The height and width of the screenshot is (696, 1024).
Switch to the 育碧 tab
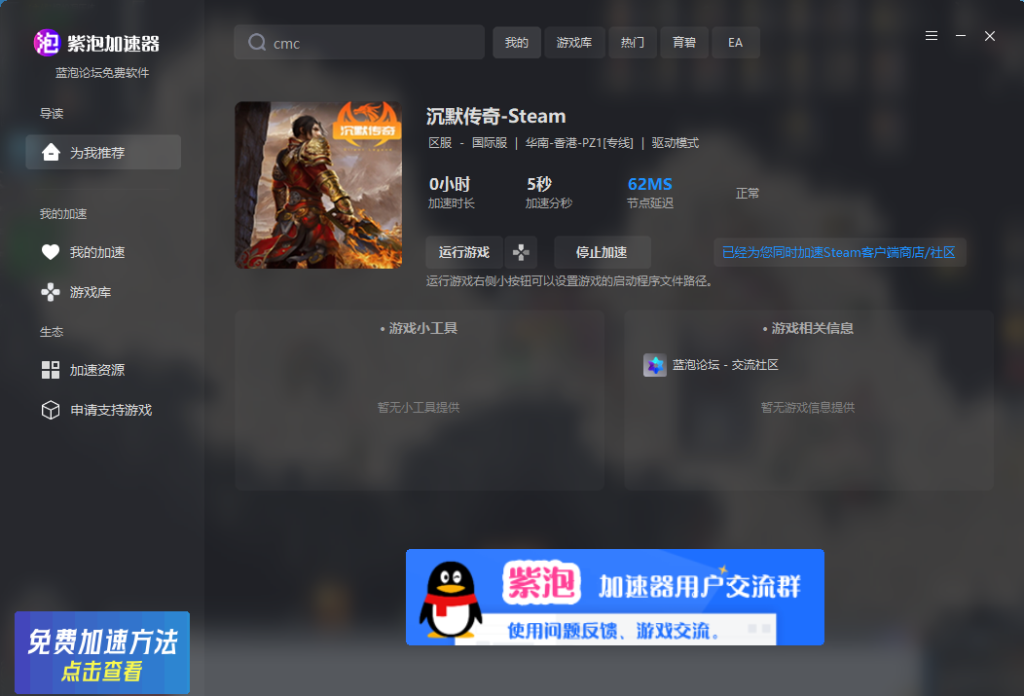684,42
